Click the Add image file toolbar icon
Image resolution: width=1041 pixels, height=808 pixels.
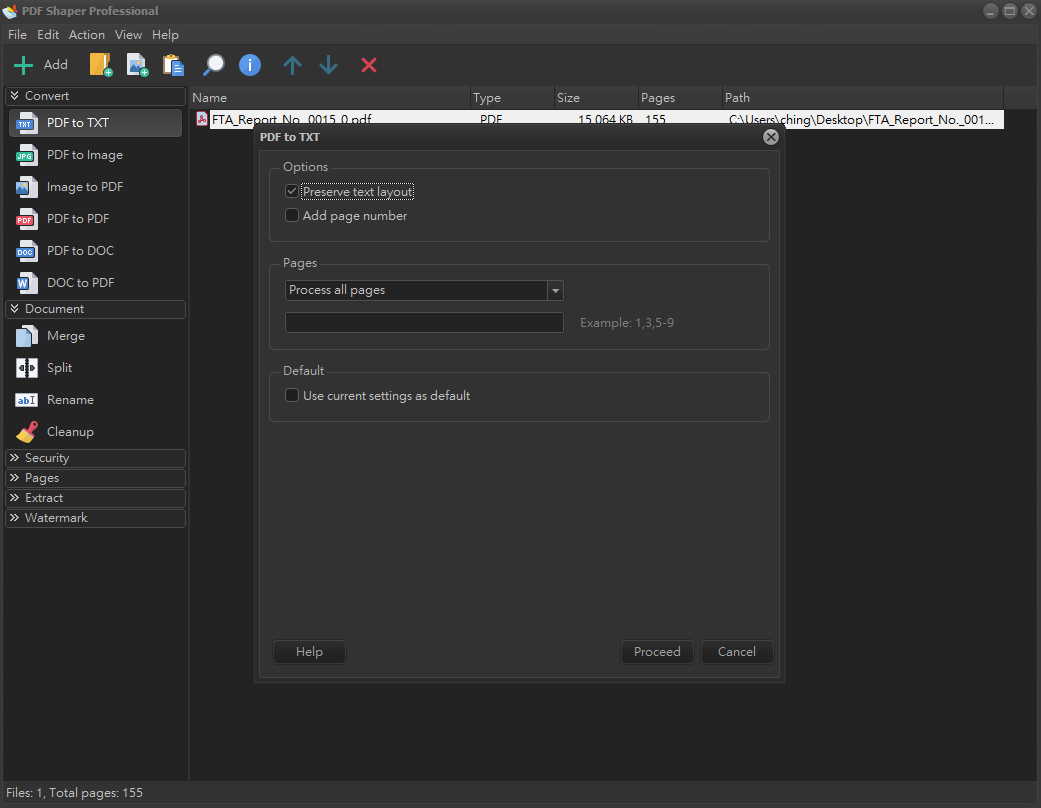pos(137,65)
